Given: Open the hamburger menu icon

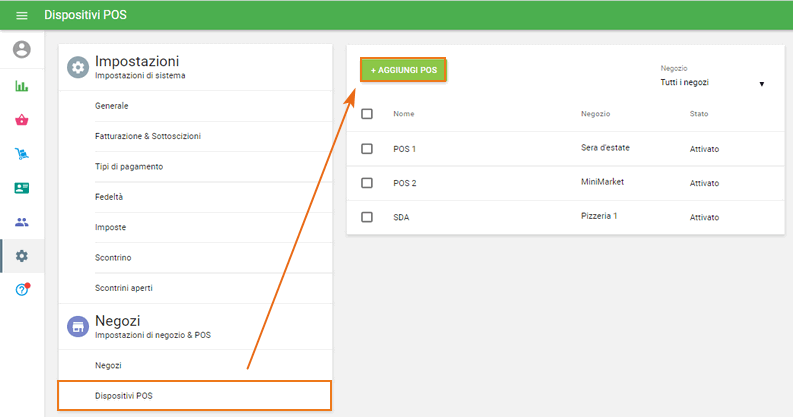Looking at the screenshot, I should [22, 16].
